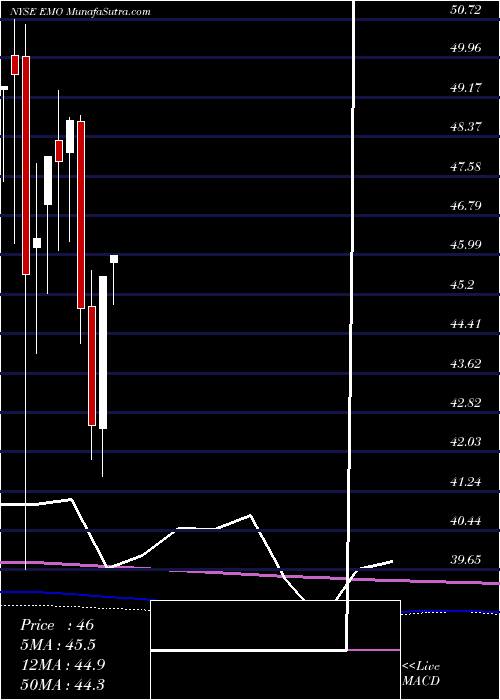The width and height of the screenshot is (500, 700).
Task: Select the 43.62 price axis label
Action: (466, 363)
